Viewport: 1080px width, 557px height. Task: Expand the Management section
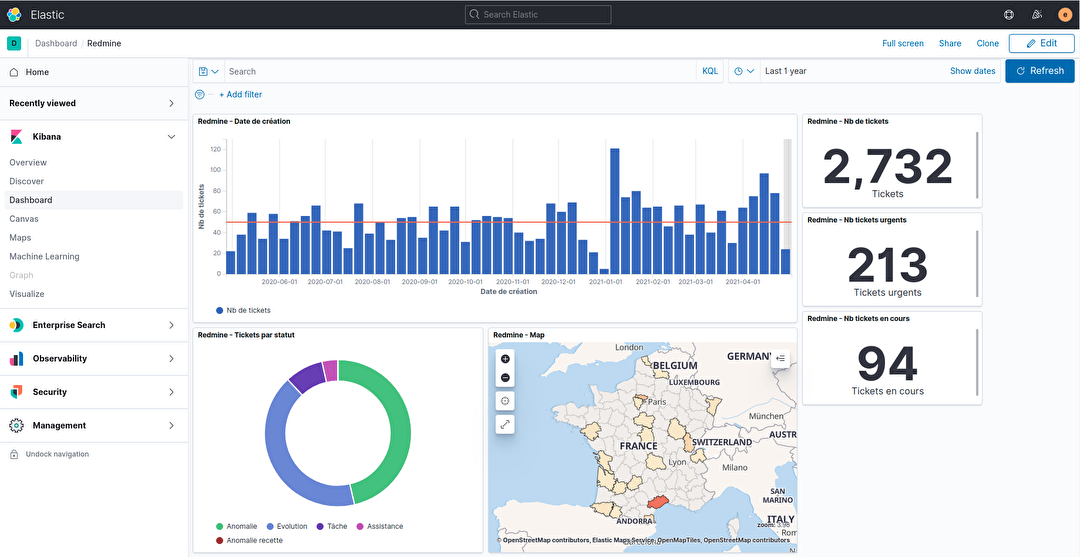click(x=172, y=425)
